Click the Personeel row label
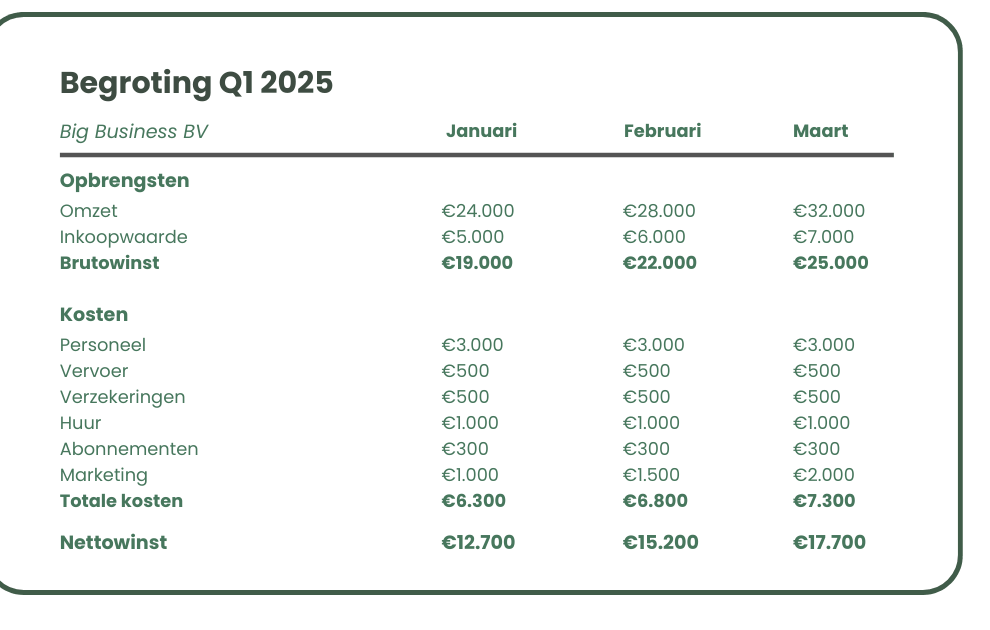Screen dimensions: 990x630 pyautogui.click(x=103, y=345)
